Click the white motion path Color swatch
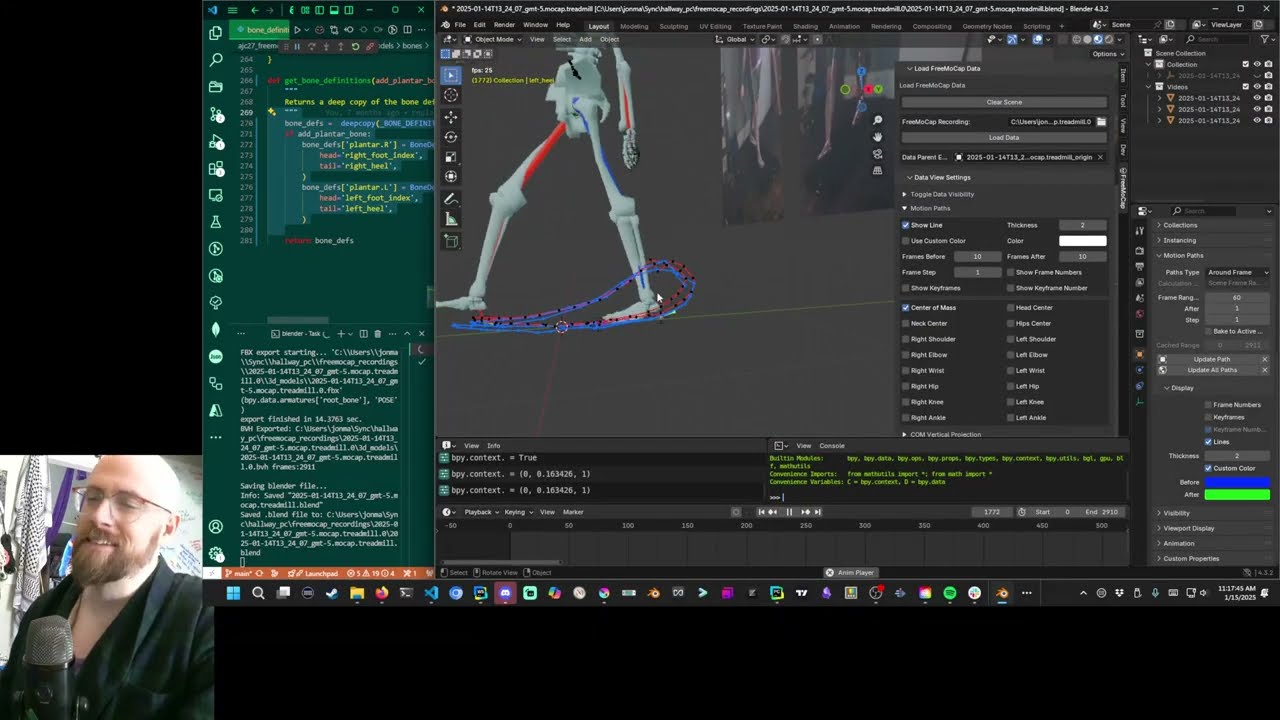 (x=1082, y=241)
